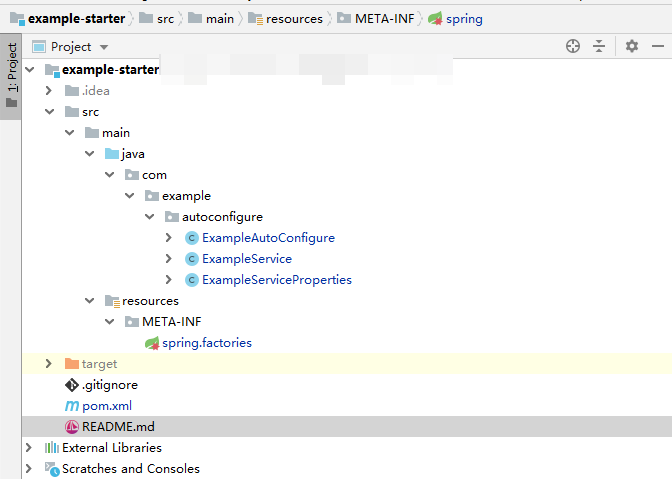Expand Scratches and Consoles node
The image size is (672, 479).
pos(29,468)
